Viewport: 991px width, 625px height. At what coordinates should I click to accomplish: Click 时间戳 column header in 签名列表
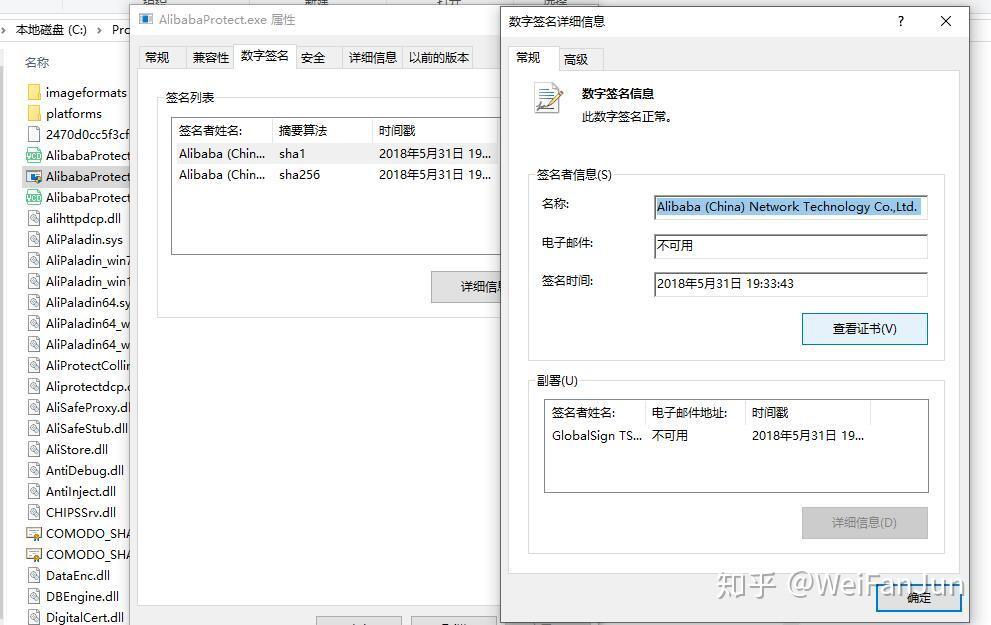435,131
